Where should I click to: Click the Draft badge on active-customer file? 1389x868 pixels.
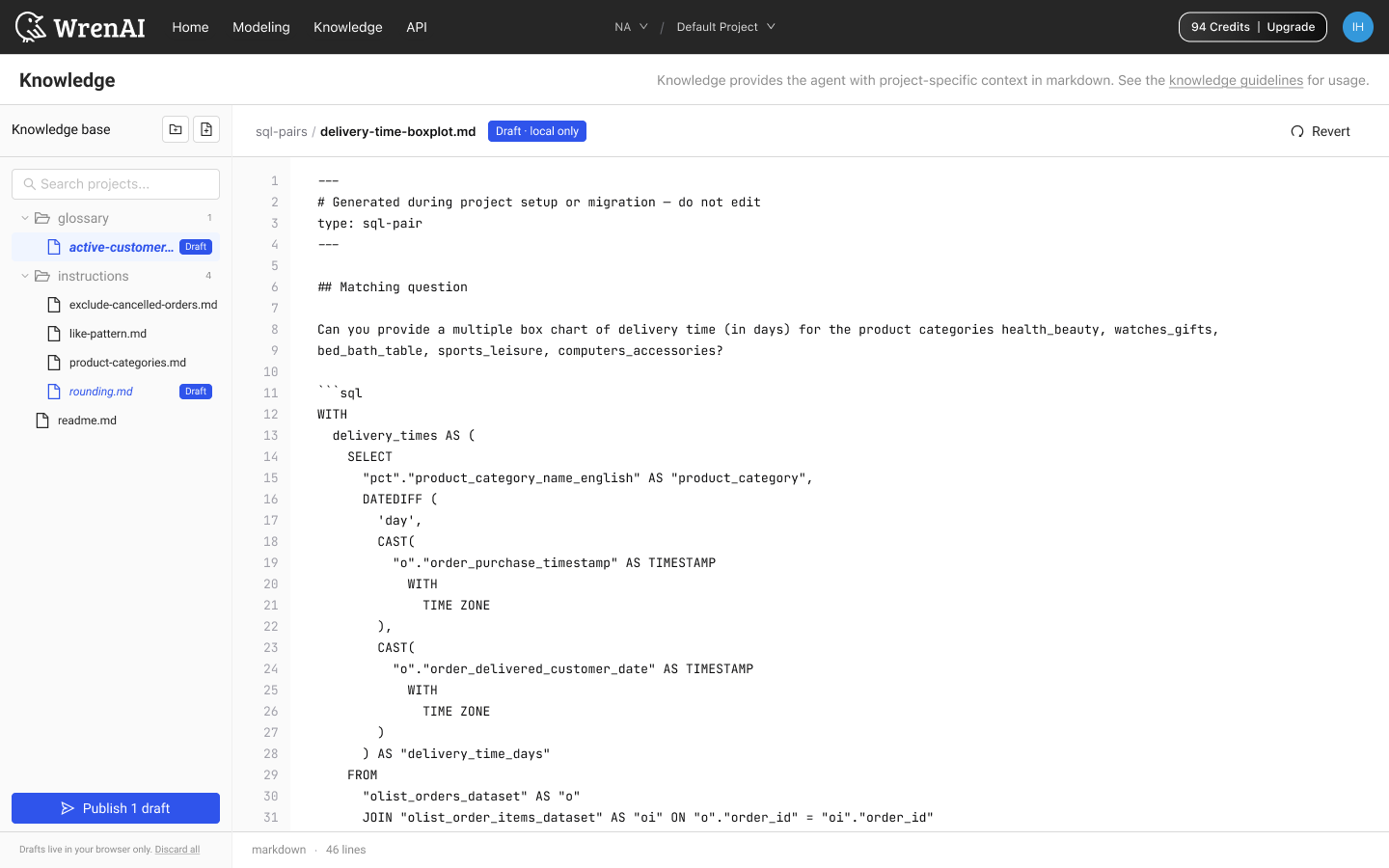tap(196, 247)
